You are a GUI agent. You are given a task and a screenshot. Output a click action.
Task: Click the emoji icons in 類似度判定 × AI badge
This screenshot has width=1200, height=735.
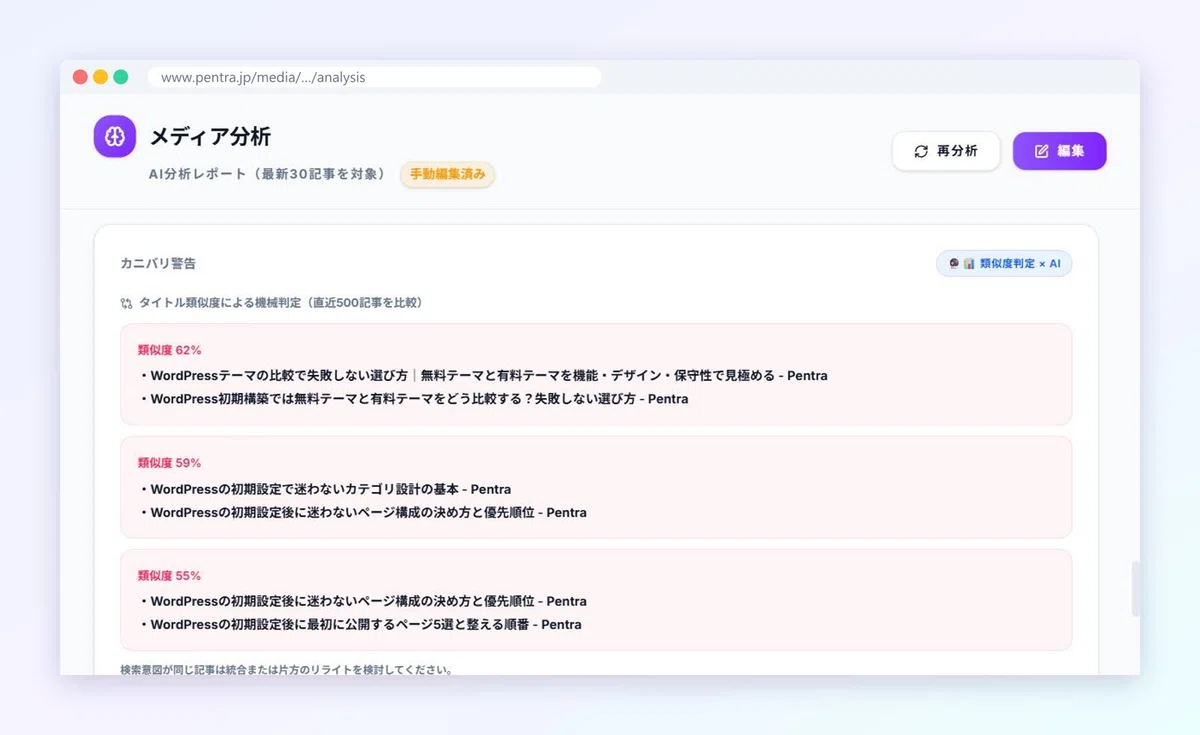click(961, 263)
